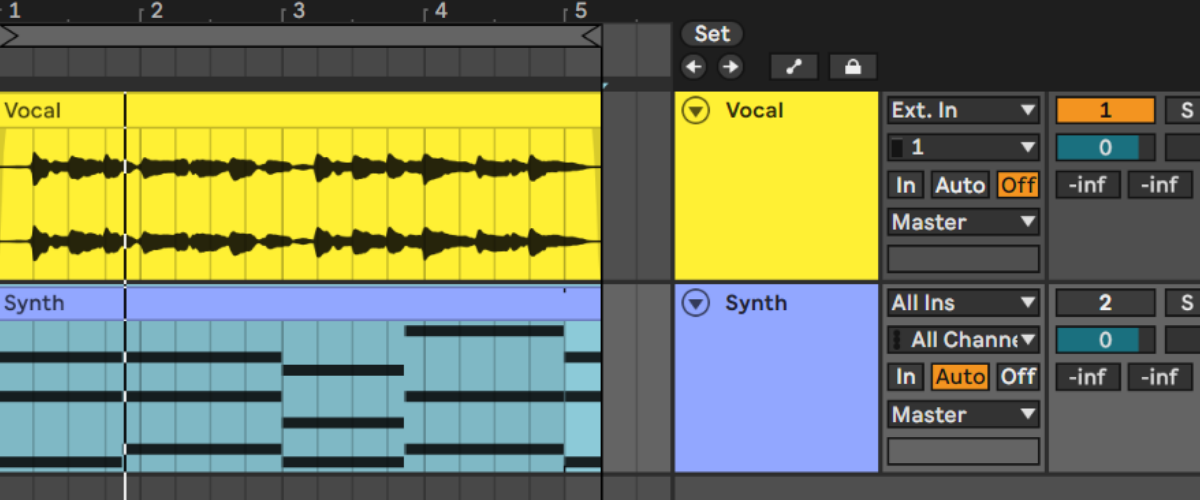
Task: Toggle Vocal track activator 1
Action: coord(1105,110)
